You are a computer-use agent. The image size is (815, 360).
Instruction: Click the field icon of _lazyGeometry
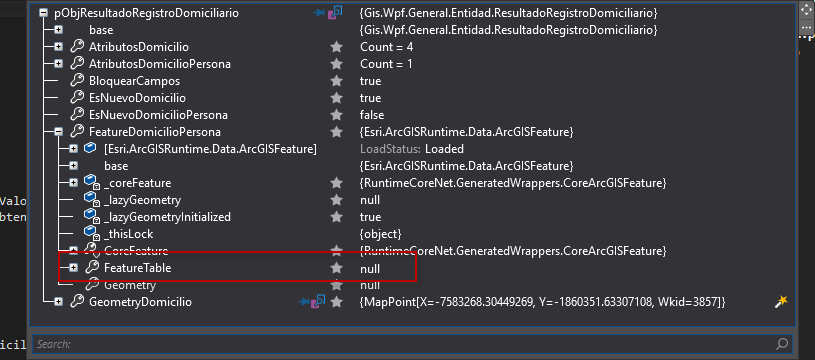pyautogui.click(x=91, y=200)
